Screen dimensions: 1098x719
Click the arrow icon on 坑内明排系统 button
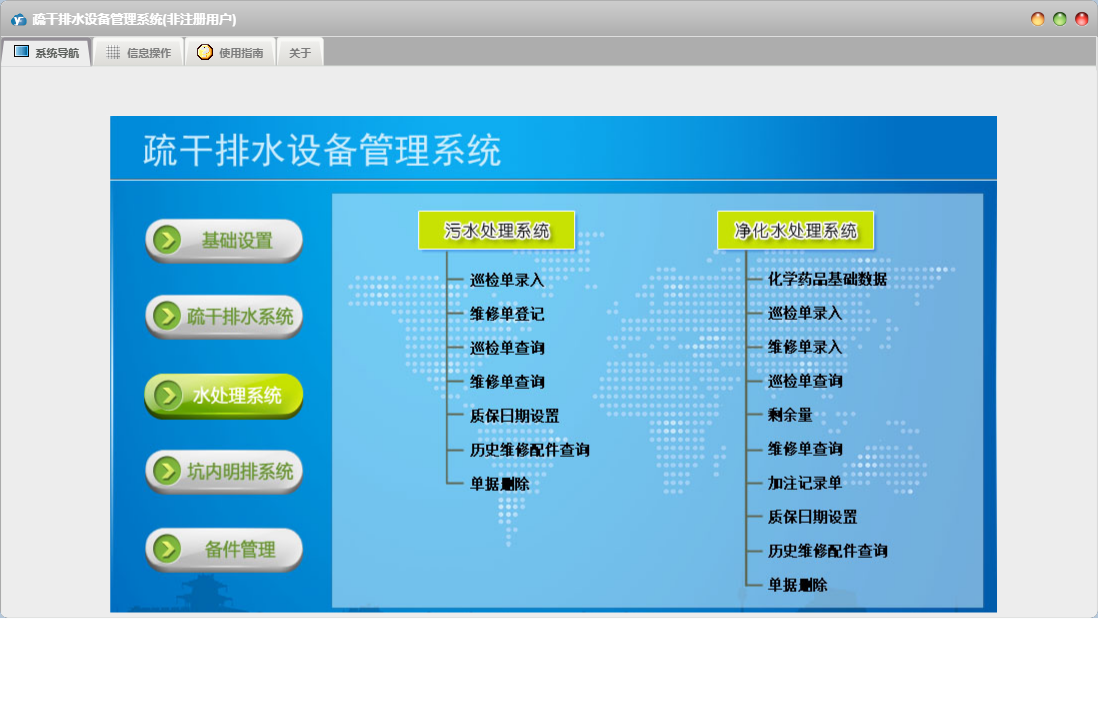pyautogui.click(x=167, y=471)
